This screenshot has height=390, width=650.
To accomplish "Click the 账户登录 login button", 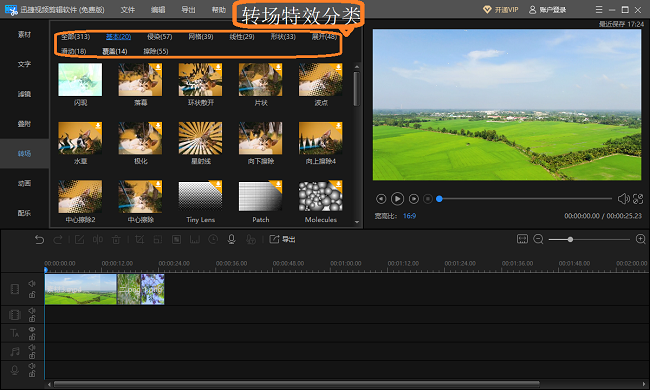I will [548, 10].
